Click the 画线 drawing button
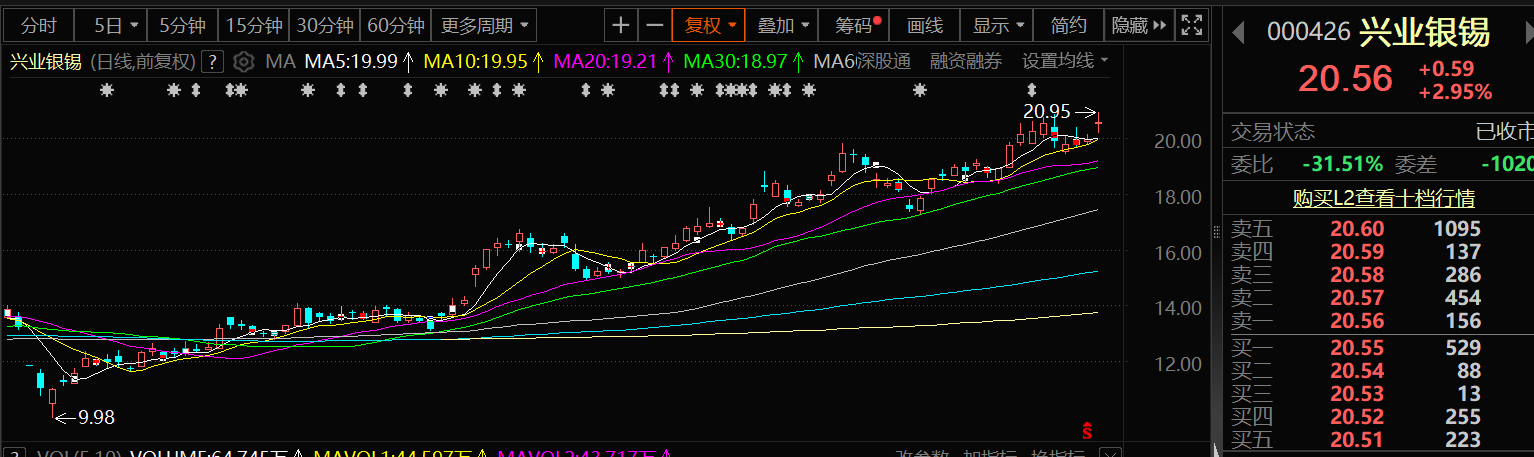 (x=924, y=25)
